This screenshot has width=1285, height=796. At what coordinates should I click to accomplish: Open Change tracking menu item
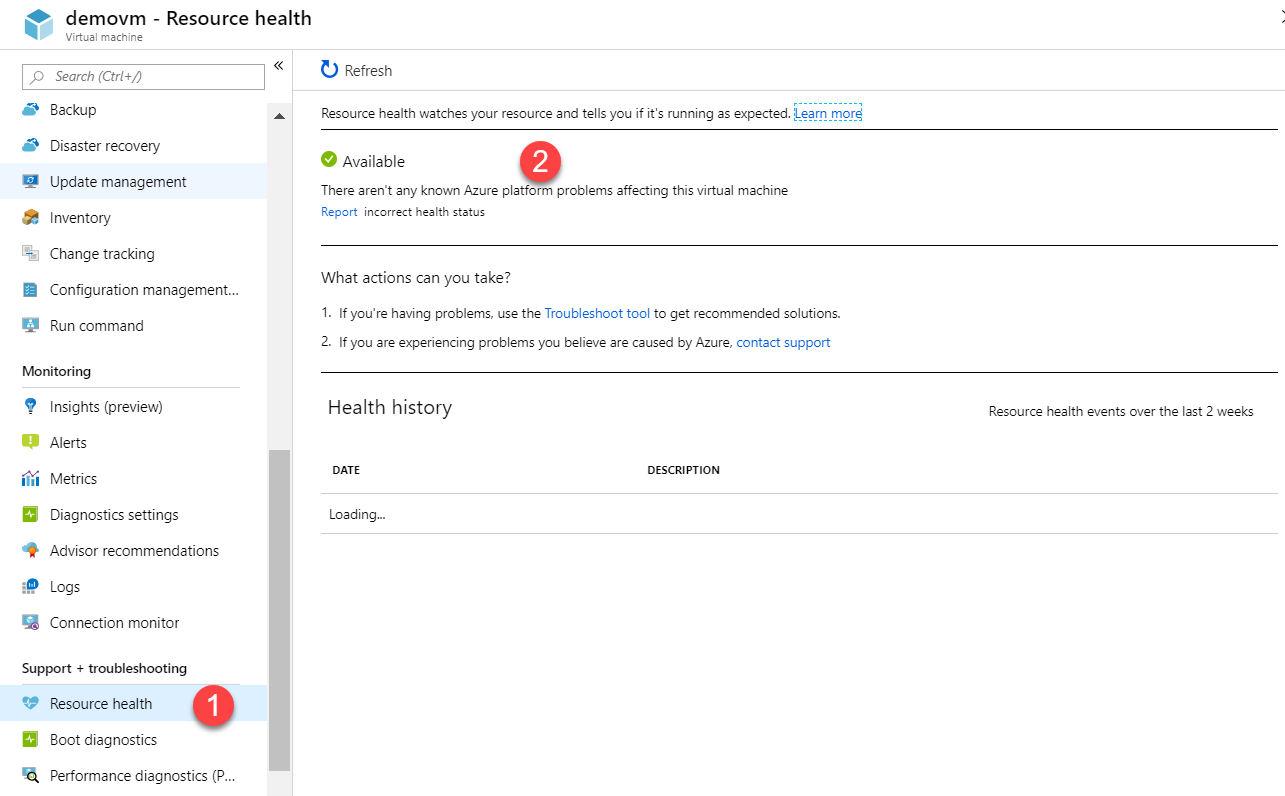[x=102, y=254]
